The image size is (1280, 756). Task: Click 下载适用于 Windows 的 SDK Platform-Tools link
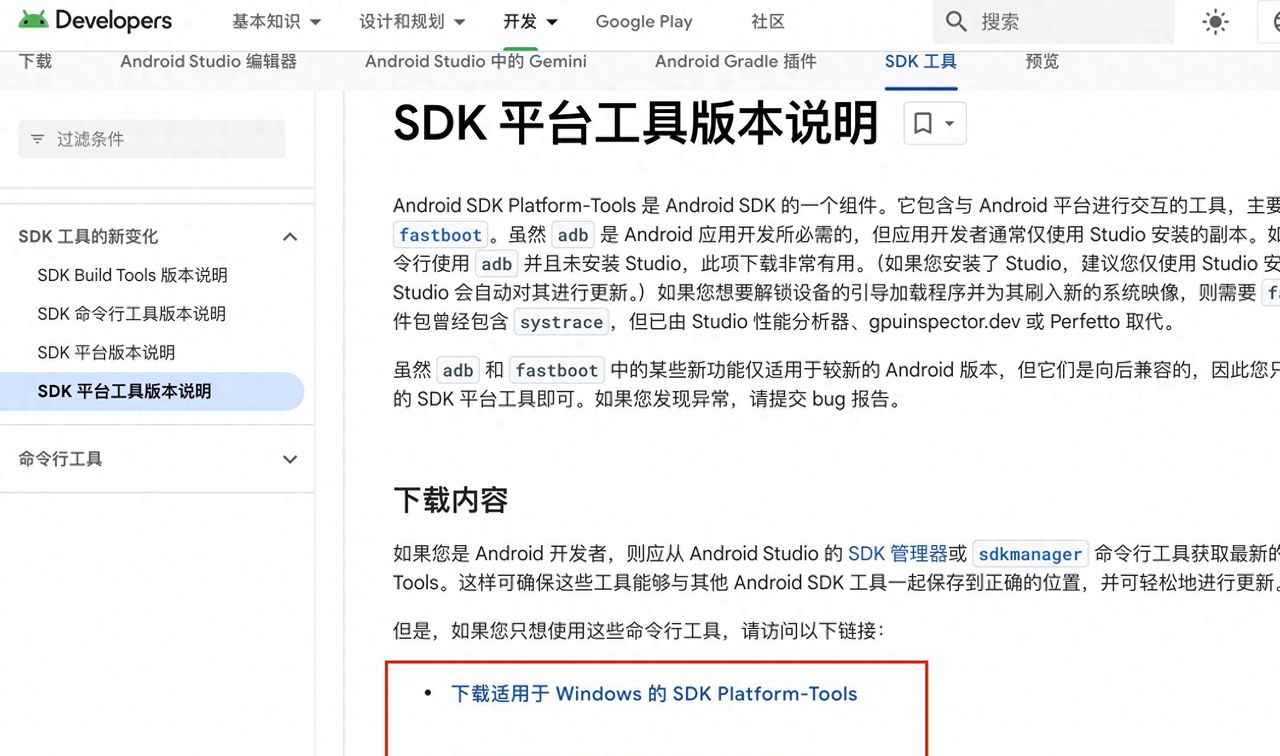[654, 694]
